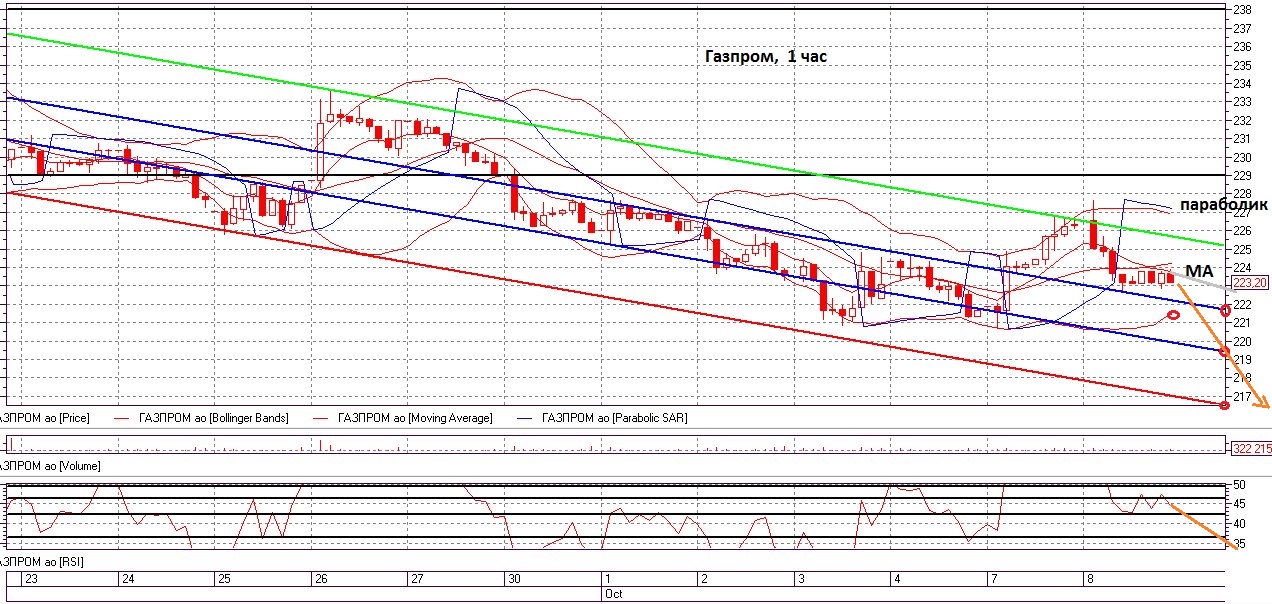The height and width of the screenshot is (604, 1272).
Task: Click the 'MA' annotation label
Action: (1199, 271)
